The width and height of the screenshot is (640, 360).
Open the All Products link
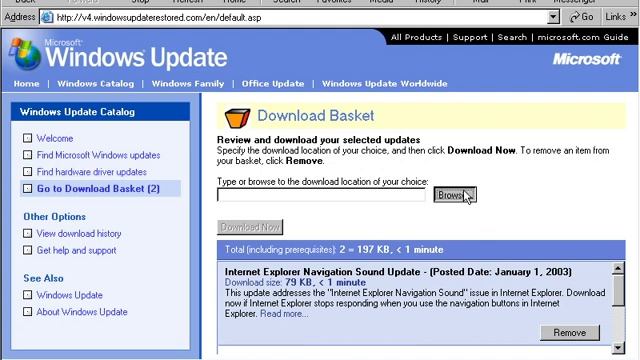pyautogui.click(x=416, y=37)
